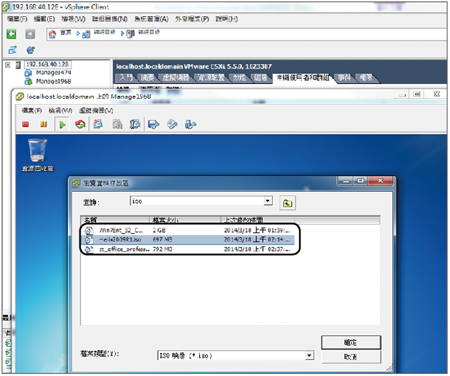Select the Helix2008R1.iso file
This screenshot has width=450, height=376.
click(120, 240)
